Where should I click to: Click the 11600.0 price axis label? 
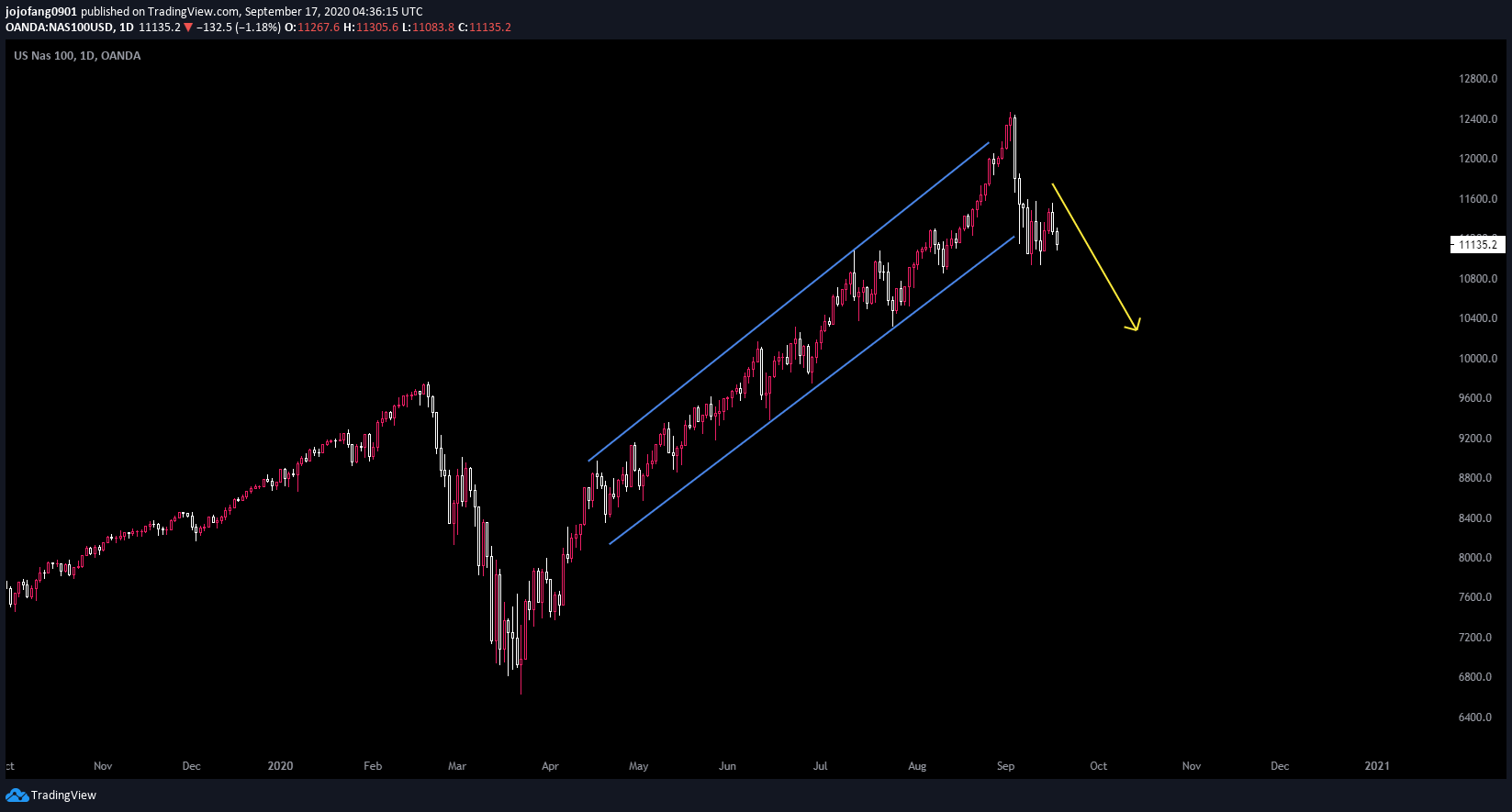click(x=1478, y=199)
